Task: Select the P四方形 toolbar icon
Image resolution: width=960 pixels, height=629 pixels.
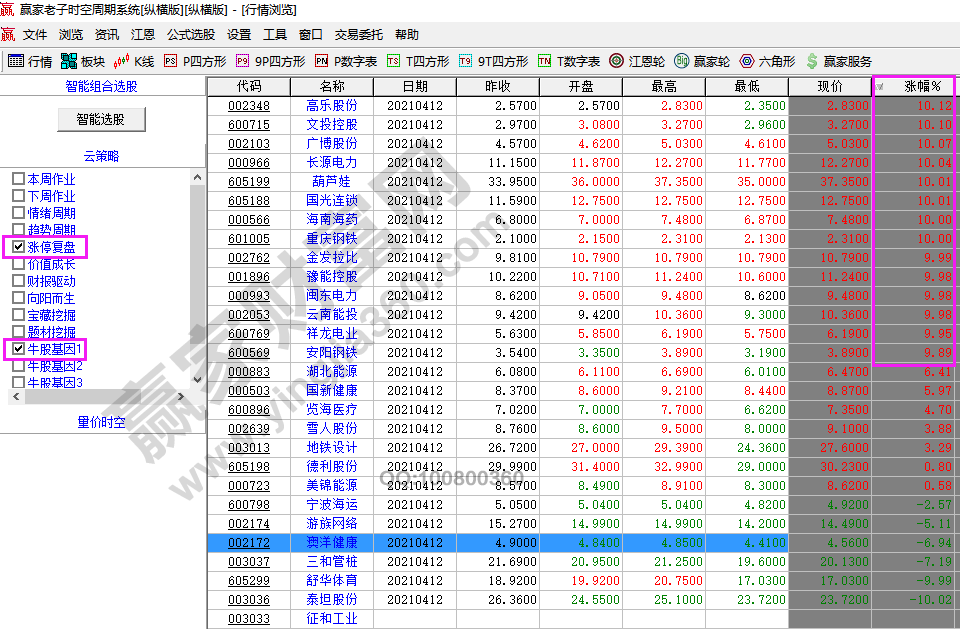Action: click(170, 61)
